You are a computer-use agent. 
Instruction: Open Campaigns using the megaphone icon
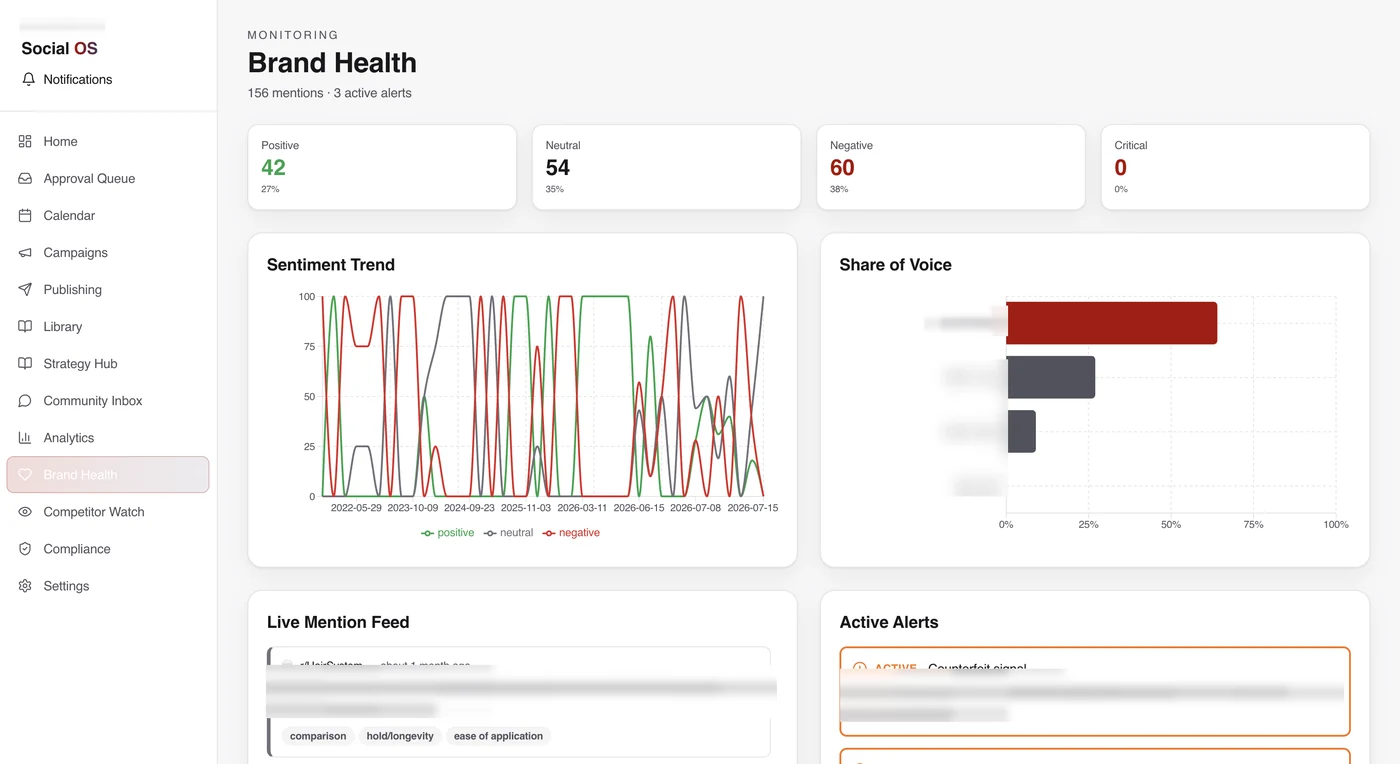point(25,252)
